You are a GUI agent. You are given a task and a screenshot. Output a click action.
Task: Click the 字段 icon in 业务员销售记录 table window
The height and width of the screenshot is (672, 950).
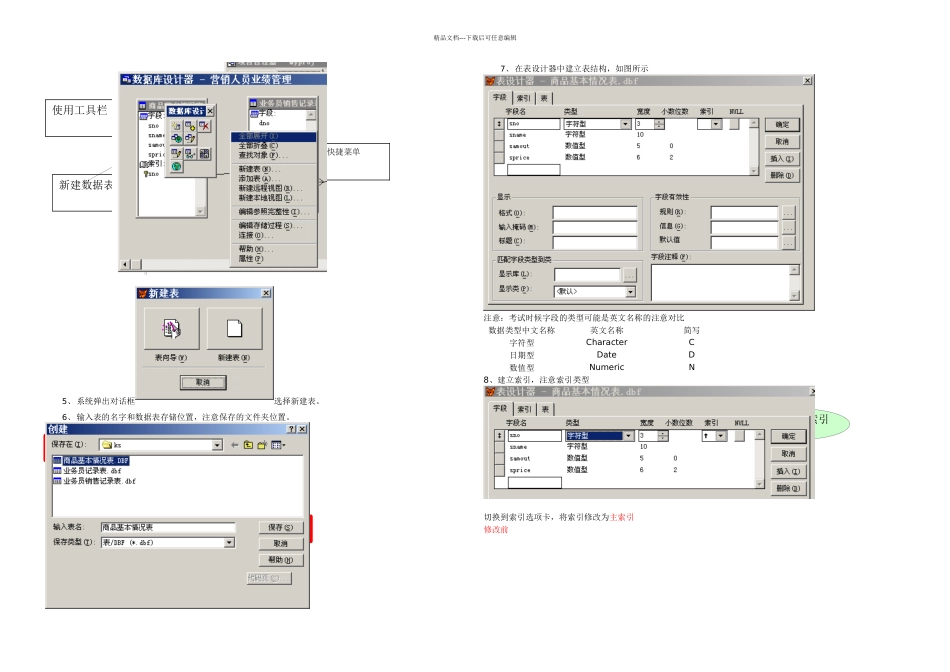coord(254,113)
